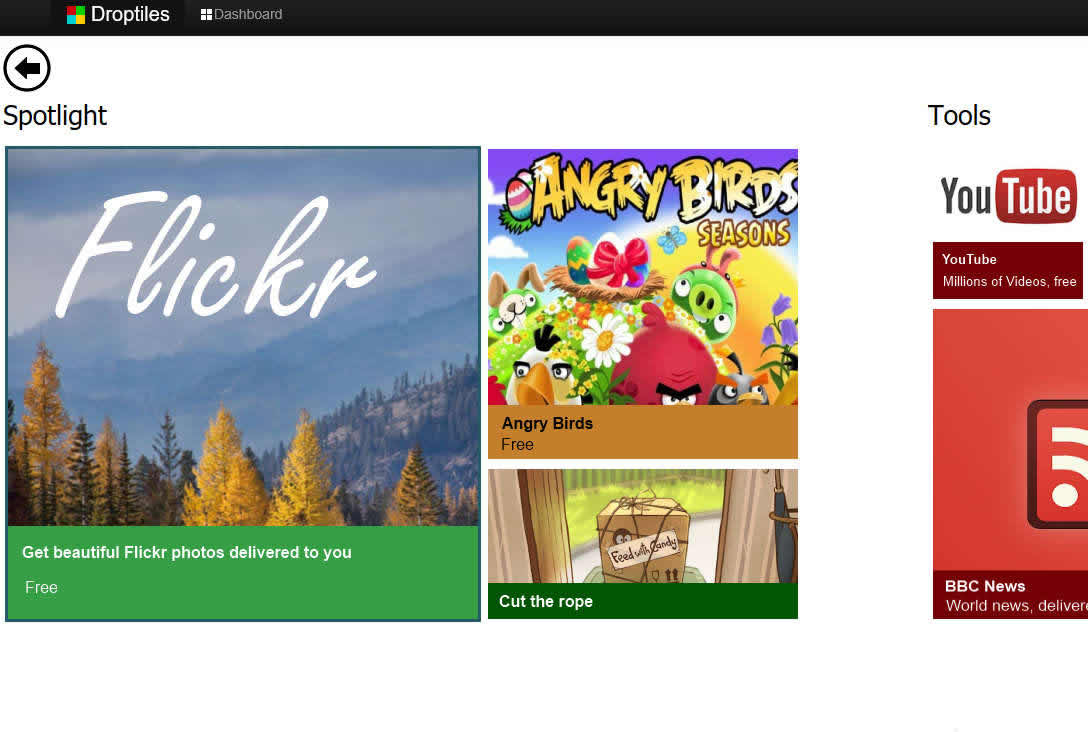
Task: Open the Angry Birds Seasons tile image
Action: pos(643,277)
